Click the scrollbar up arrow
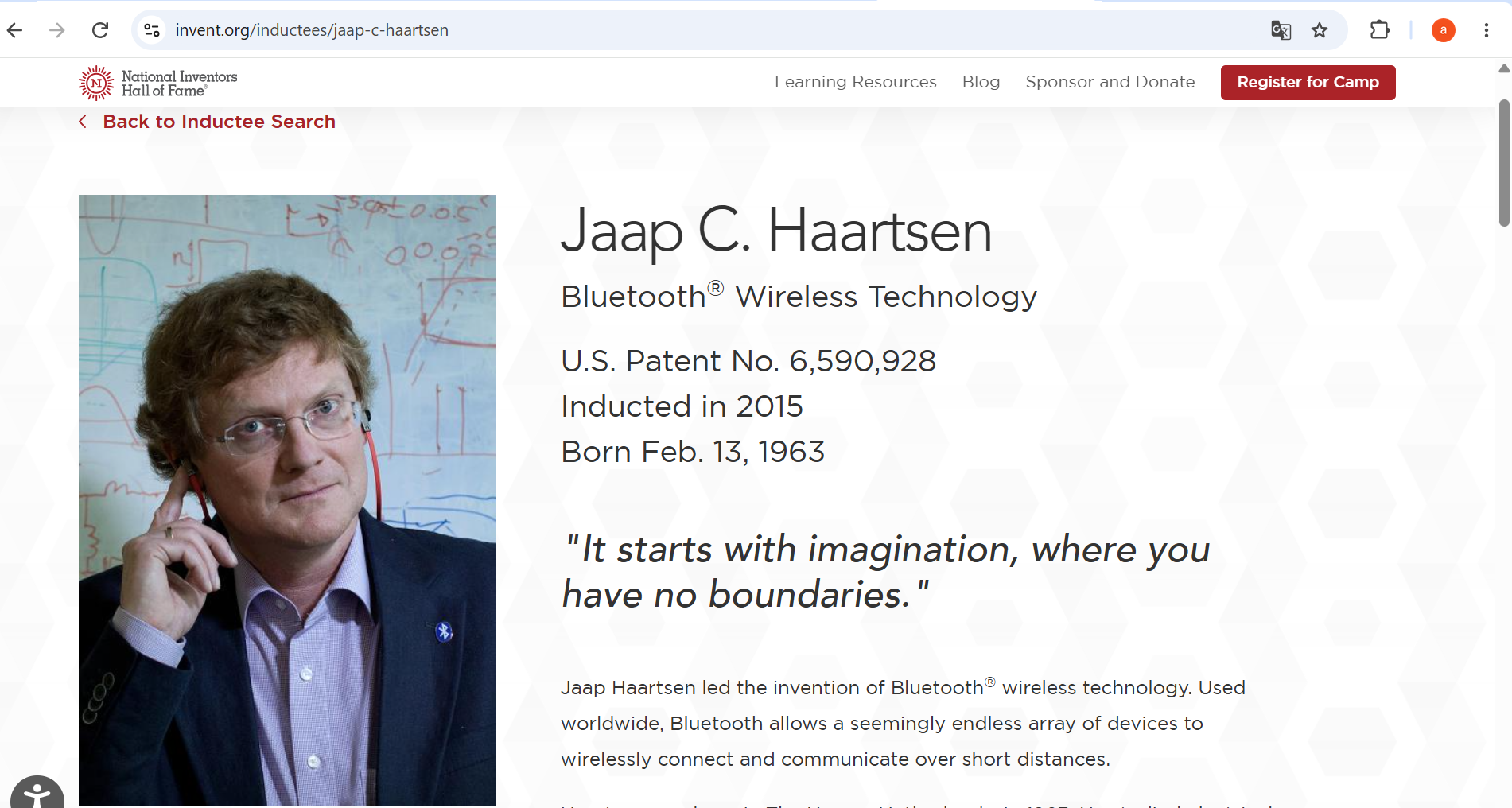 1504,69
